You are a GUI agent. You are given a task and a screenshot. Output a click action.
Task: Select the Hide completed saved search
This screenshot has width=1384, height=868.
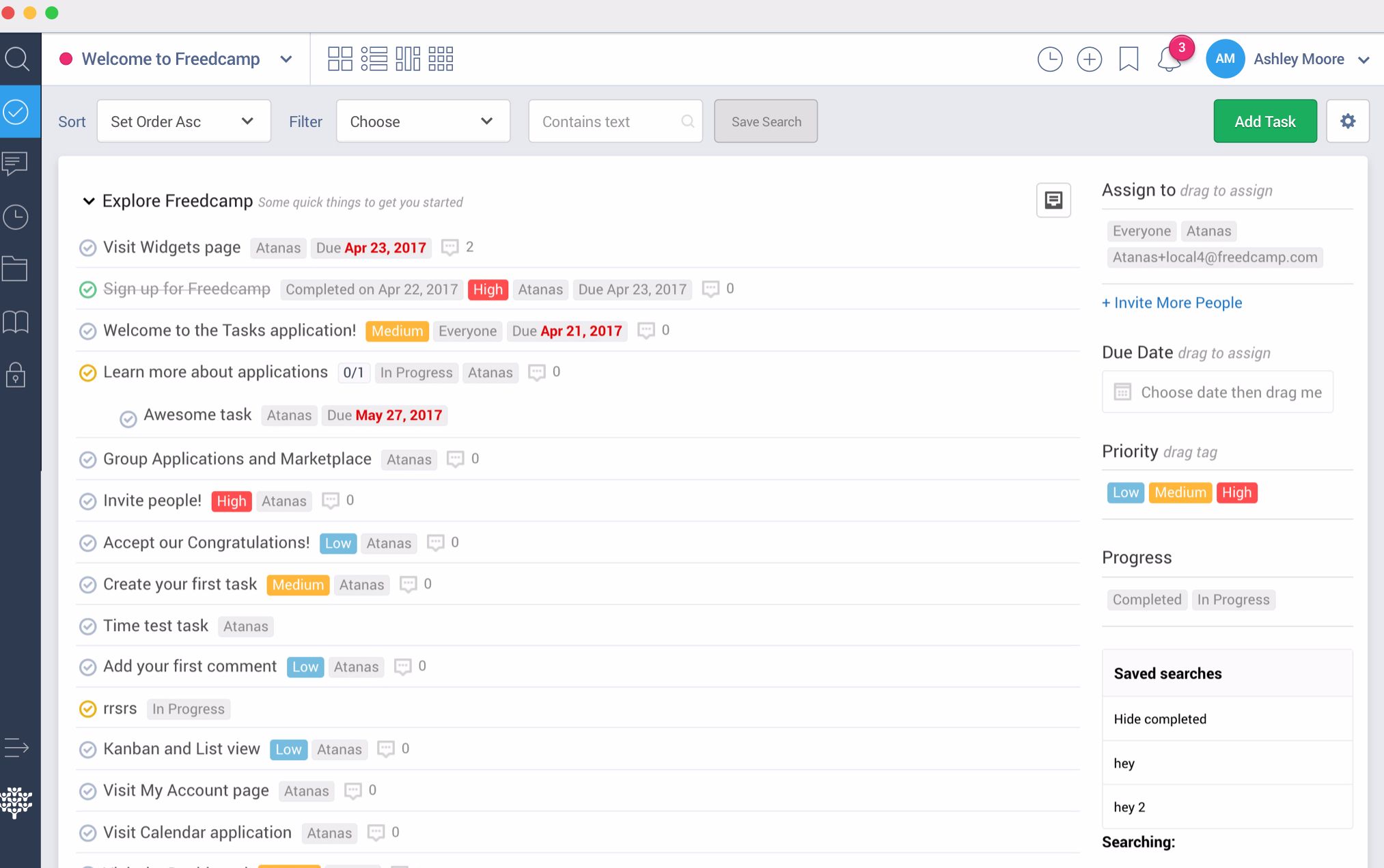[1227, 719]
